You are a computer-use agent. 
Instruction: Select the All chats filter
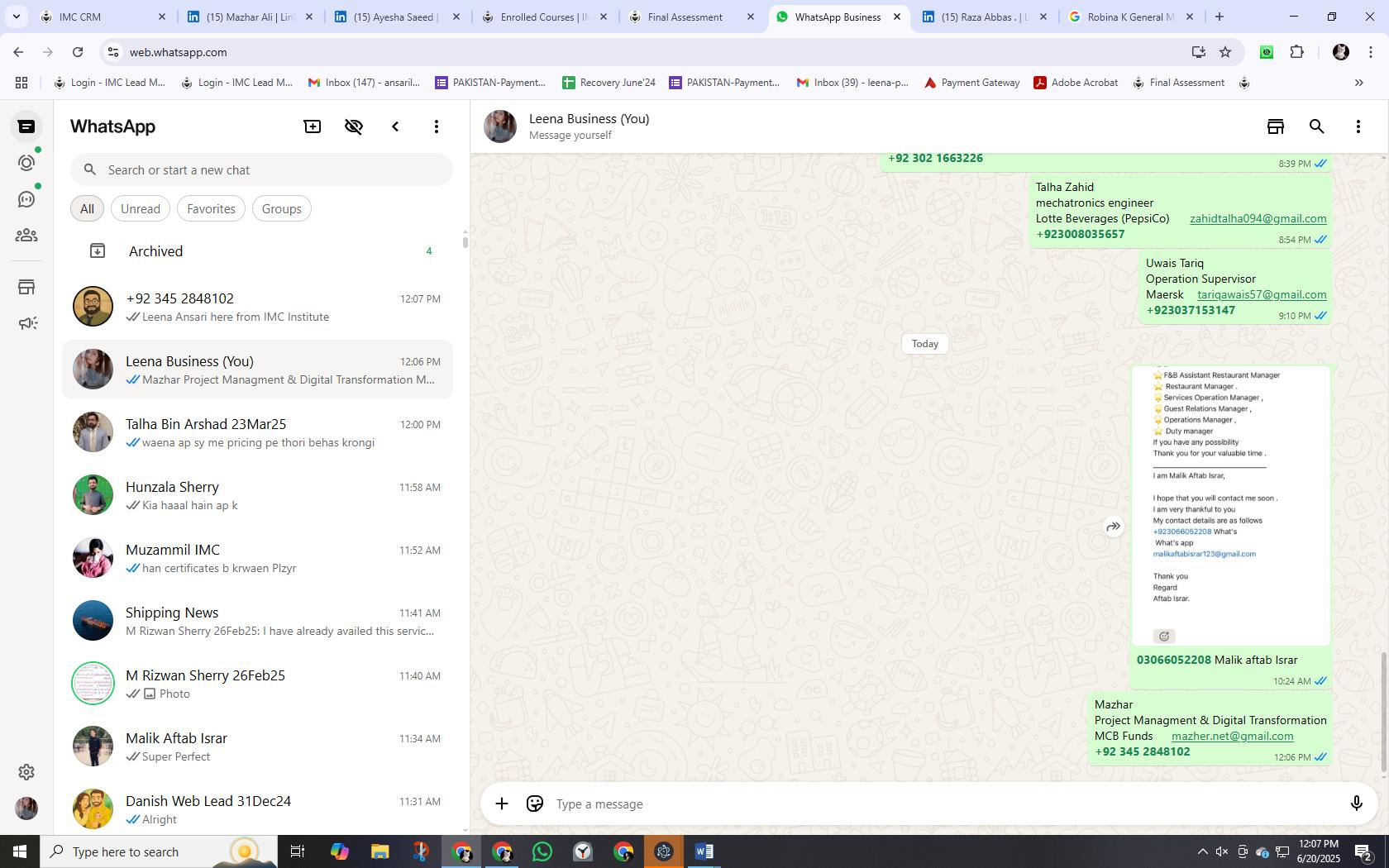(87, 208)
